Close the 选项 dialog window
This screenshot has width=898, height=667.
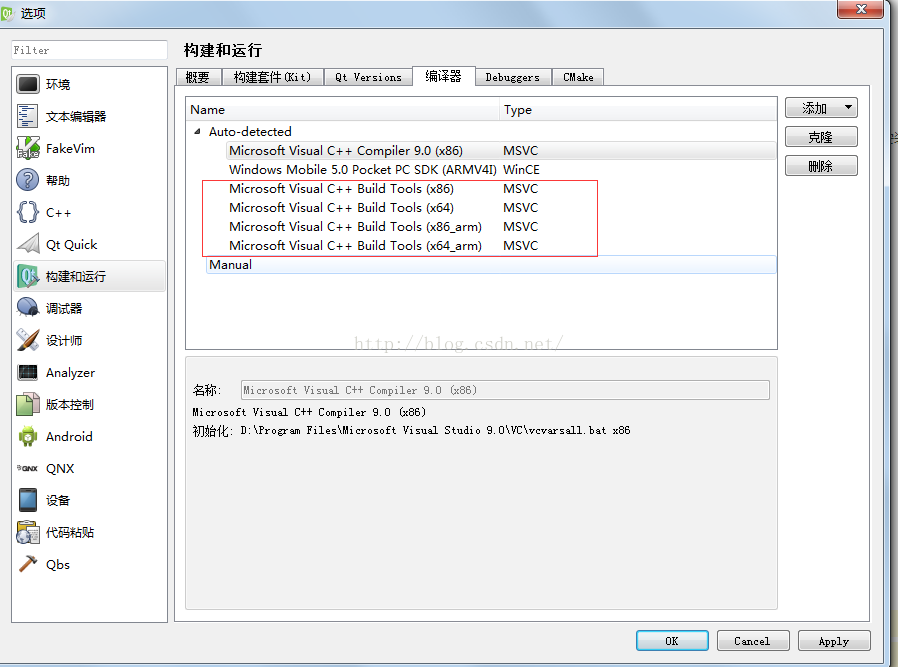(860, 9)
